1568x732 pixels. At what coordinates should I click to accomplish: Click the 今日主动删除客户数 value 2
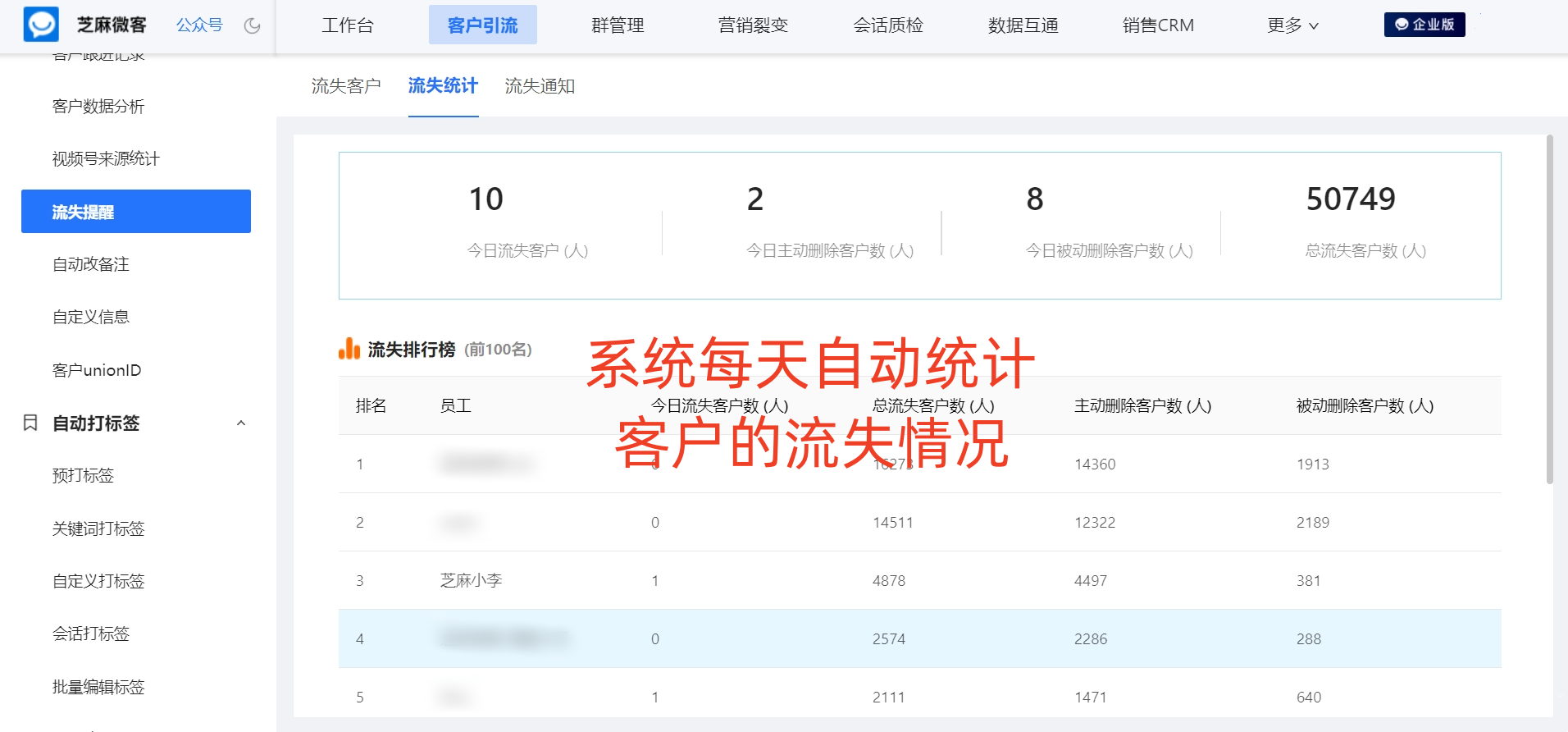(755, 199)
